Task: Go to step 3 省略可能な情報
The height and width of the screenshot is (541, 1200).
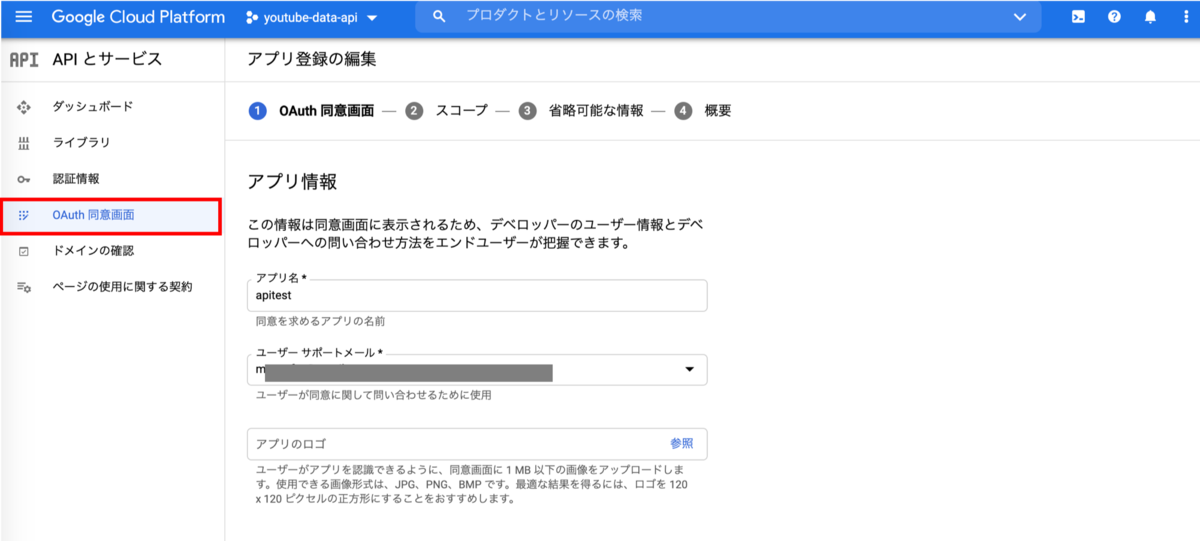Action: tap(581, 111)
